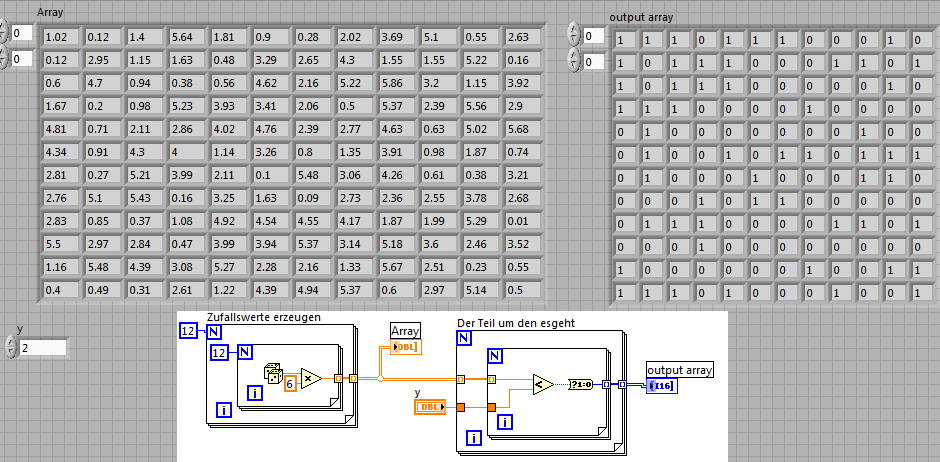
Task: Click the Array cell containing 5.64
Action: 187,37
